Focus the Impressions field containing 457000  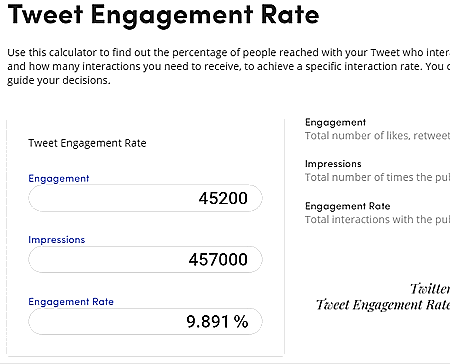coord(145,259)
